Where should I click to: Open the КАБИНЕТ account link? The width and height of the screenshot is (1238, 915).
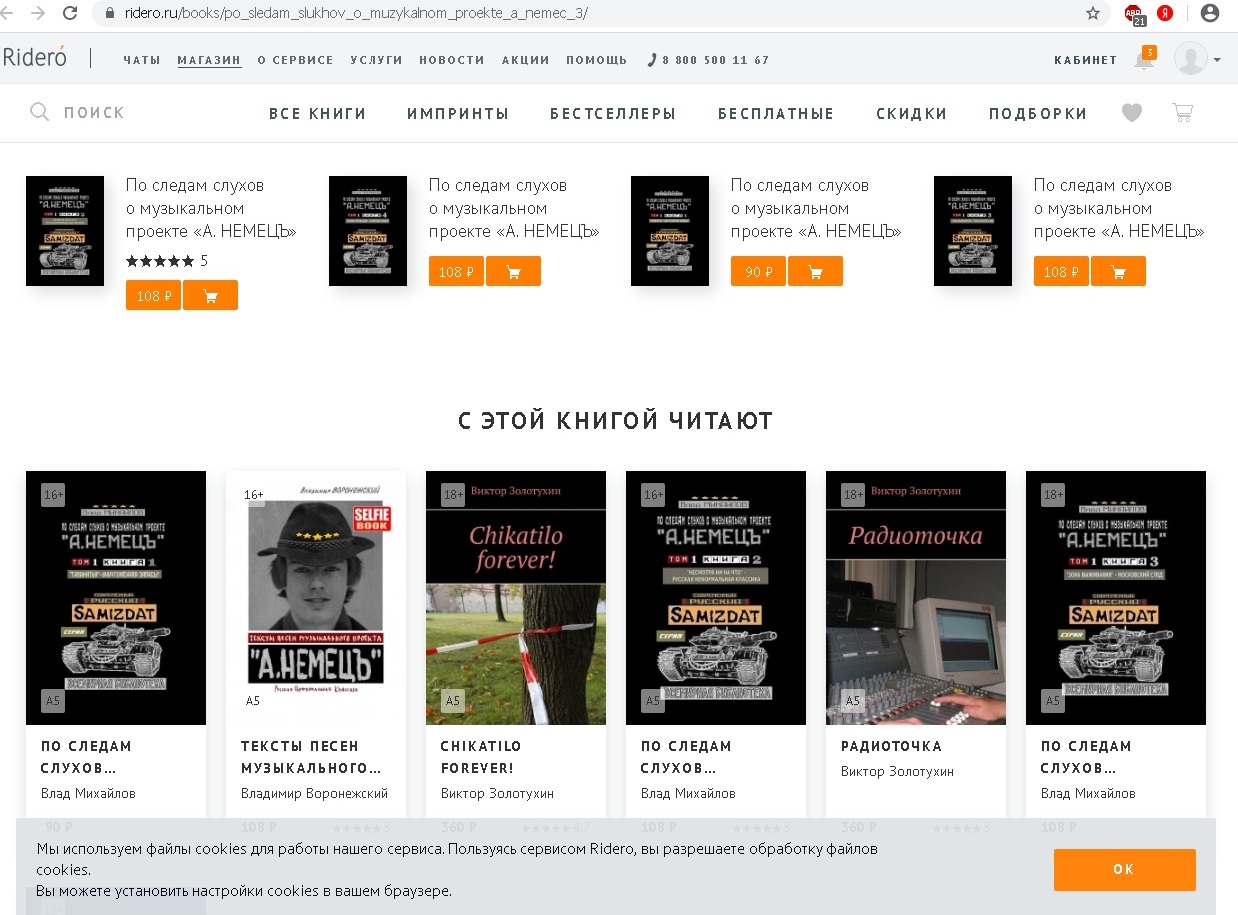[1086, 60]
